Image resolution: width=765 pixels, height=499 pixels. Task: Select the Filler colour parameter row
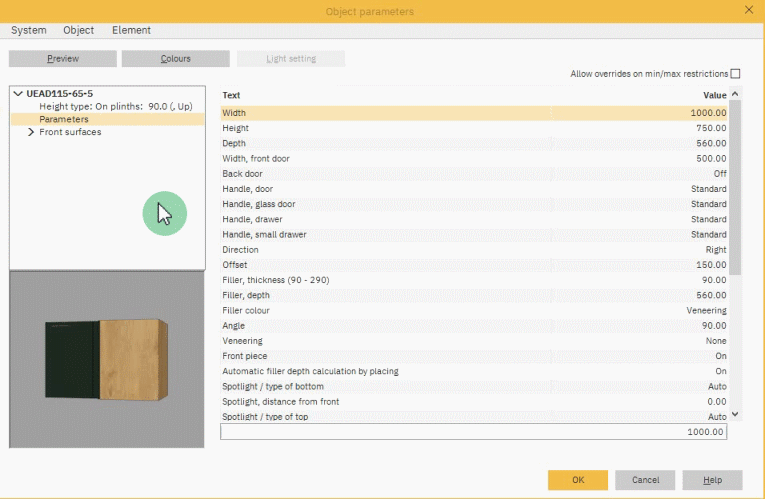(473, 311)
